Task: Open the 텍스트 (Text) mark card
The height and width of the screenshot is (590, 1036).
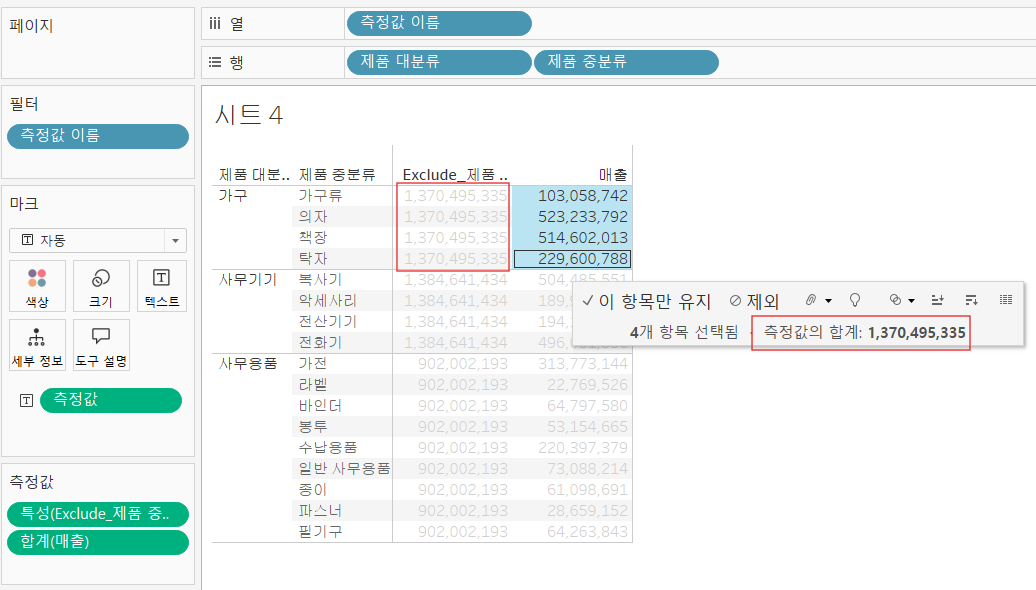Action: [162, 285]
